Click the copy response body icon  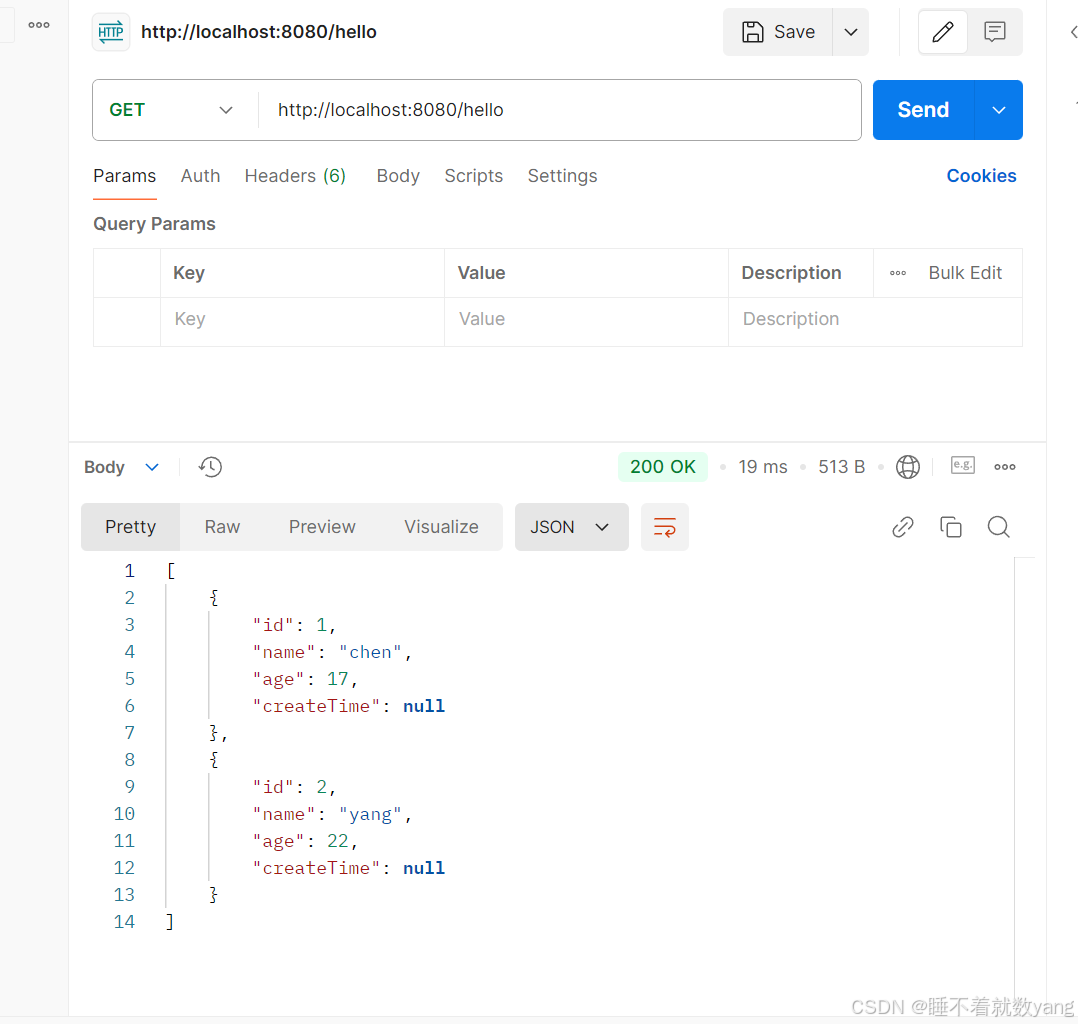click(950, 526)
